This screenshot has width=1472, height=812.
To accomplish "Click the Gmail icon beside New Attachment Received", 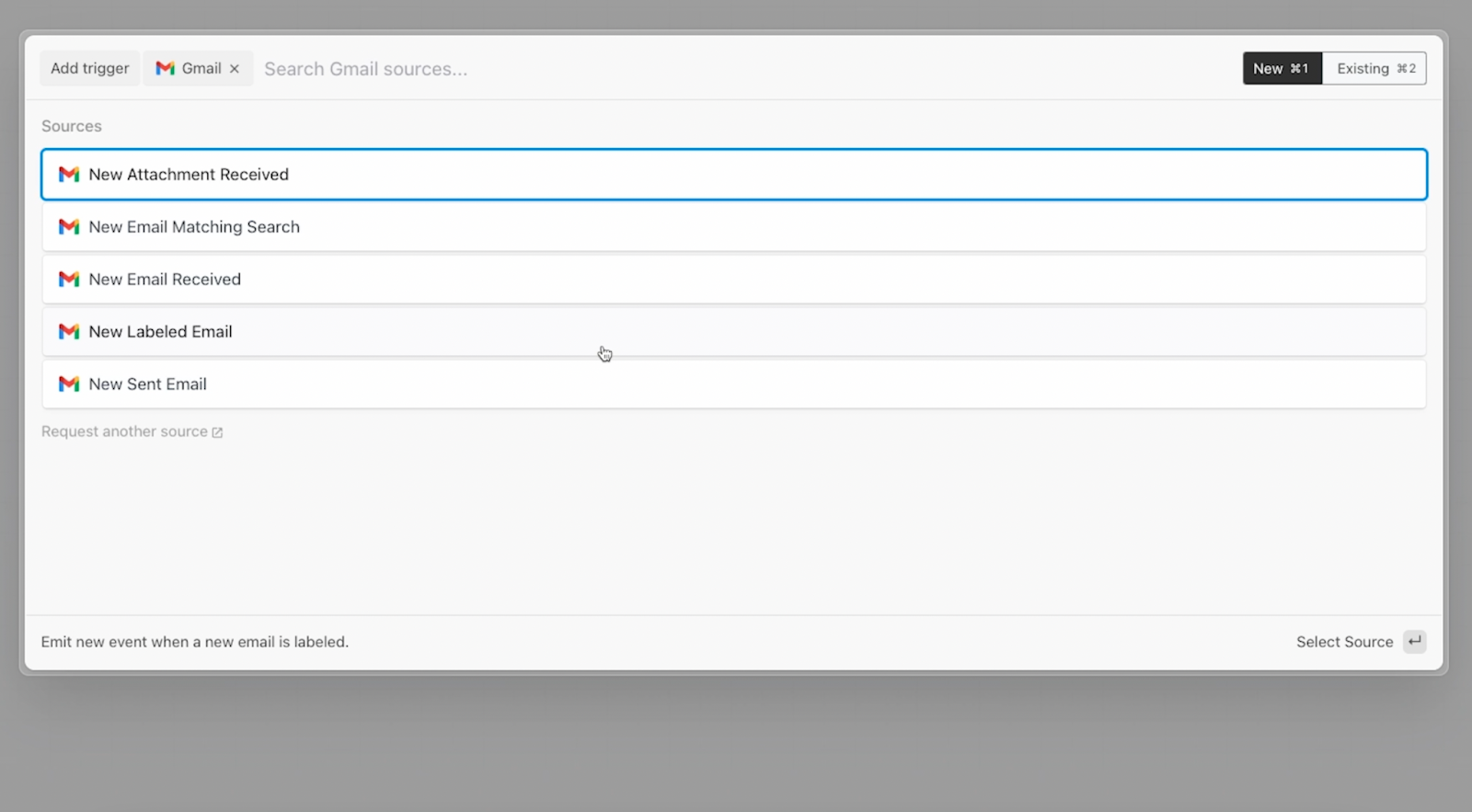I will [69, 175].
